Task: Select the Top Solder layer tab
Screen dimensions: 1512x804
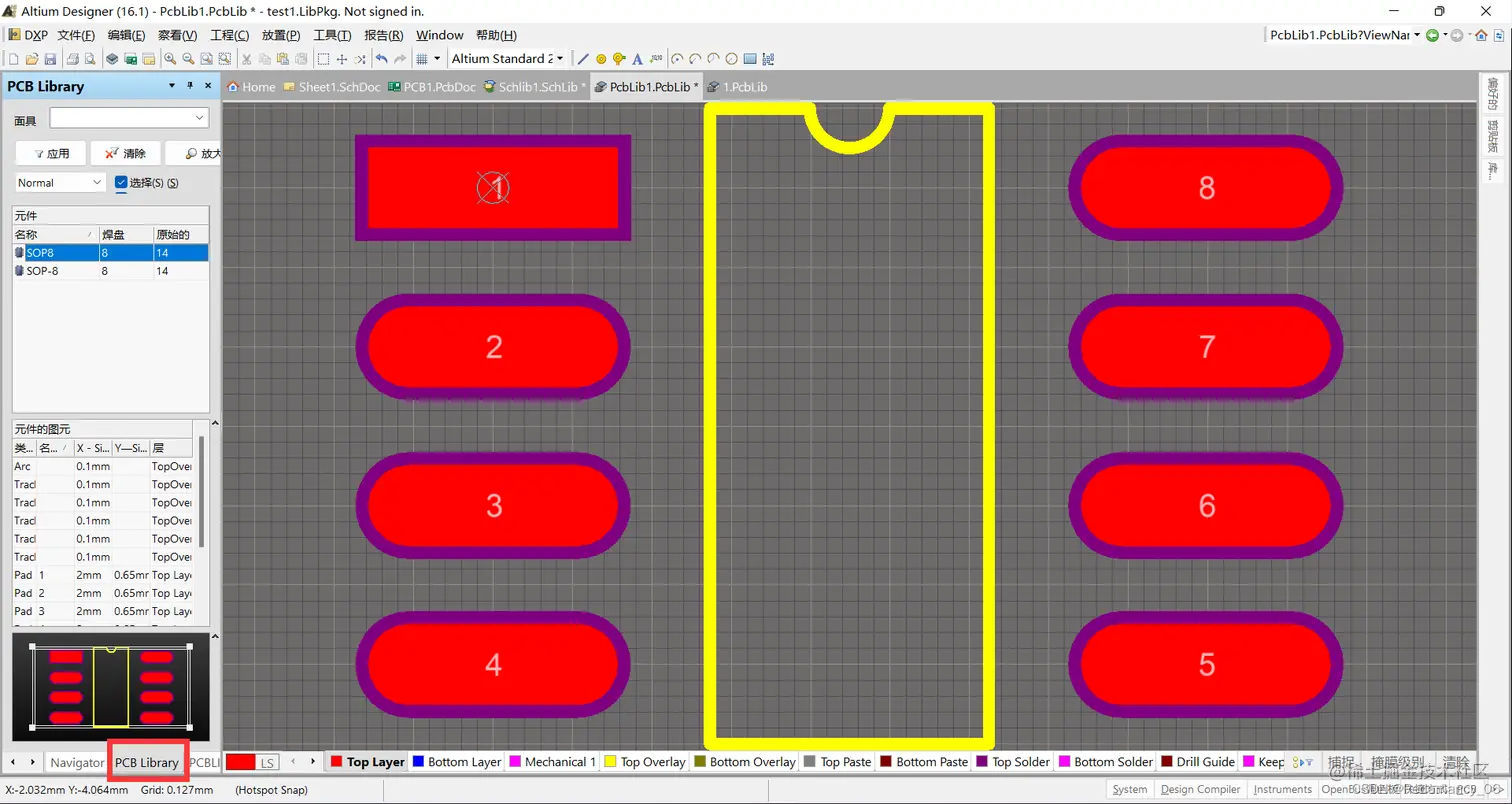Action: coord(1012,762)
